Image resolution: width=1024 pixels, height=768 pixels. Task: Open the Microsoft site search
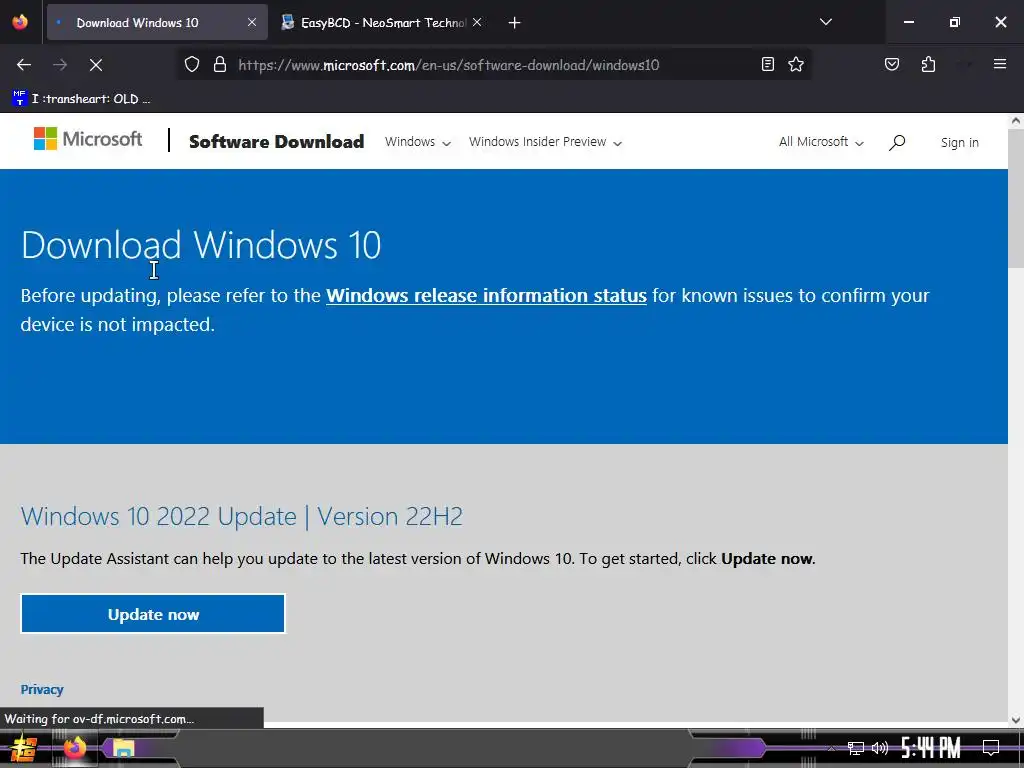[x=897, y=142]
